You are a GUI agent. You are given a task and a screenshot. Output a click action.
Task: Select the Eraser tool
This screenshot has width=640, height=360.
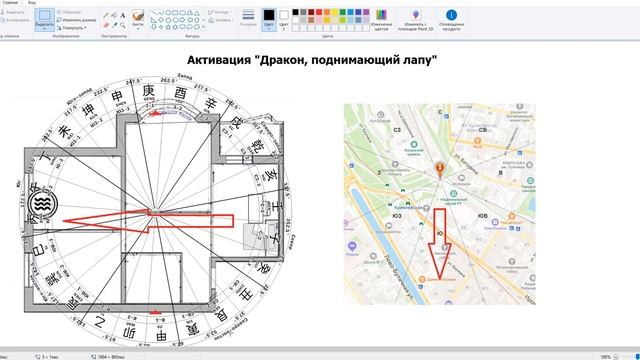click(x=106, y=25)
